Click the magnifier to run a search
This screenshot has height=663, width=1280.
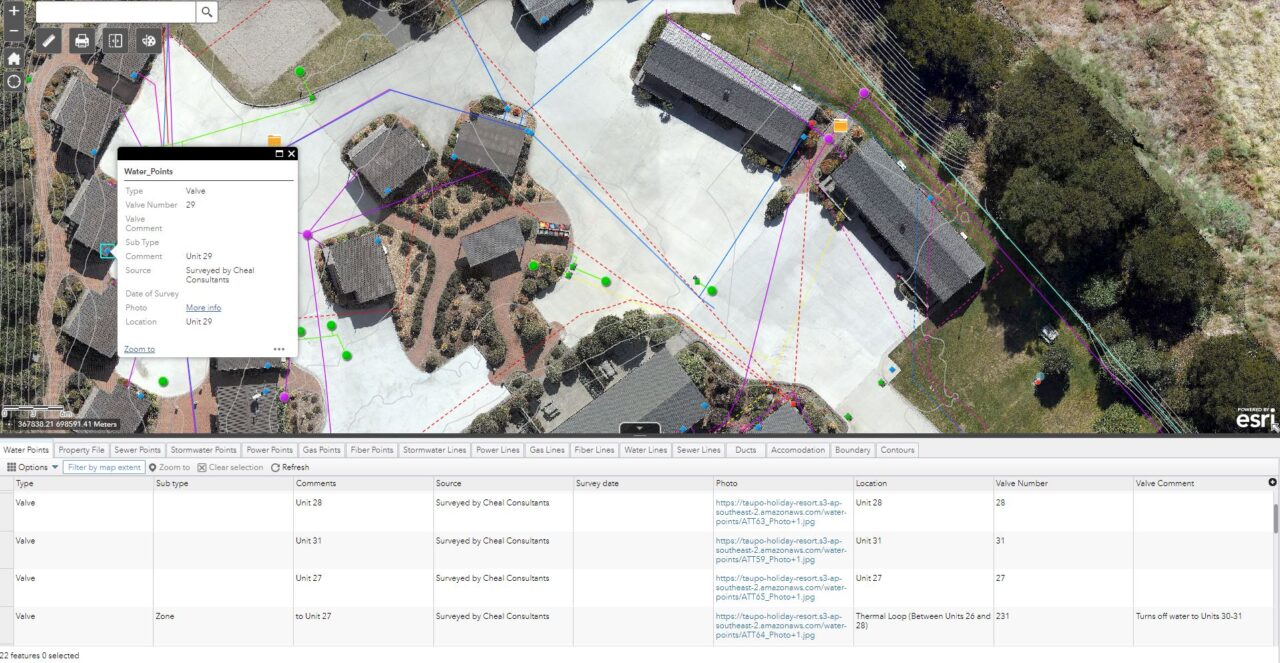(x=206, y=12)
